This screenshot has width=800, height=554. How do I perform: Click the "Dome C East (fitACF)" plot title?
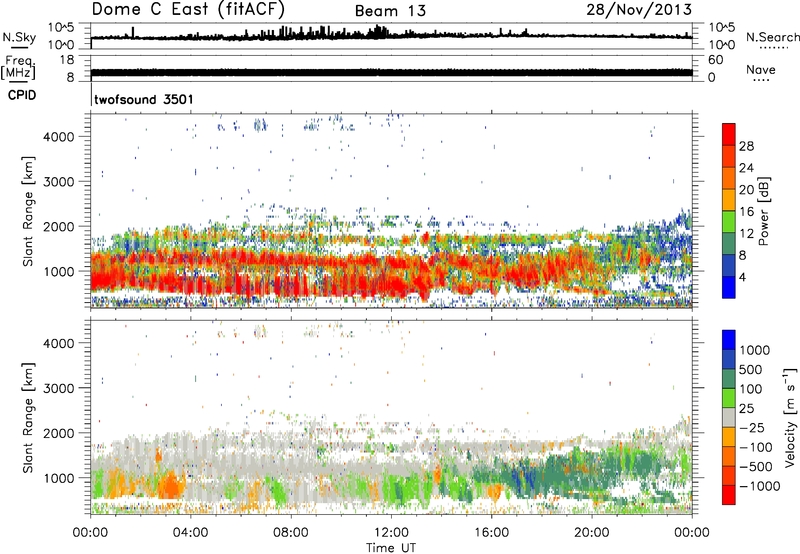click(188, 9)
